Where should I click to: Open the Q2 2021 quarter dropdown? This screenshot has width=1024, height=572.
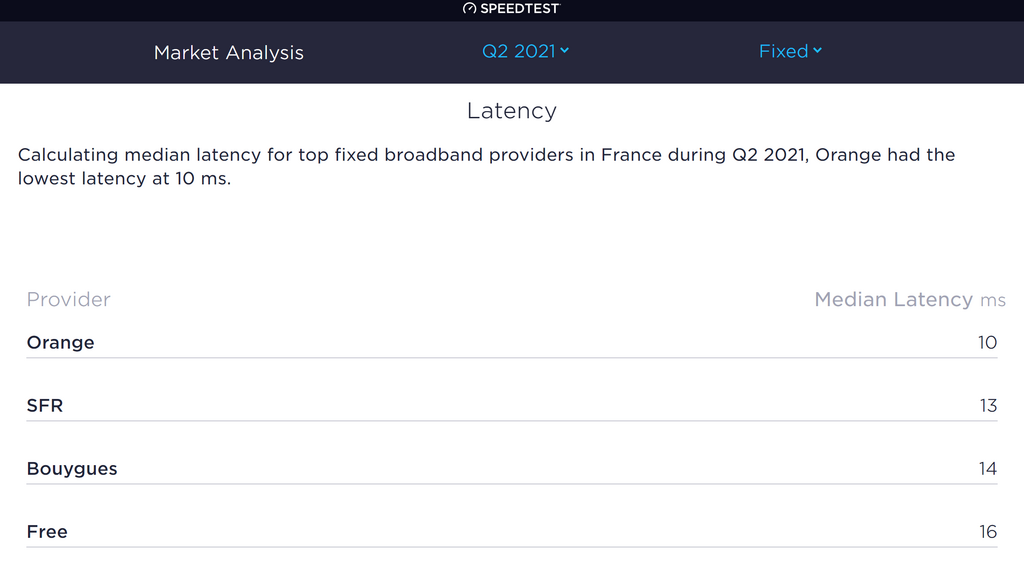tap(525, 51)
